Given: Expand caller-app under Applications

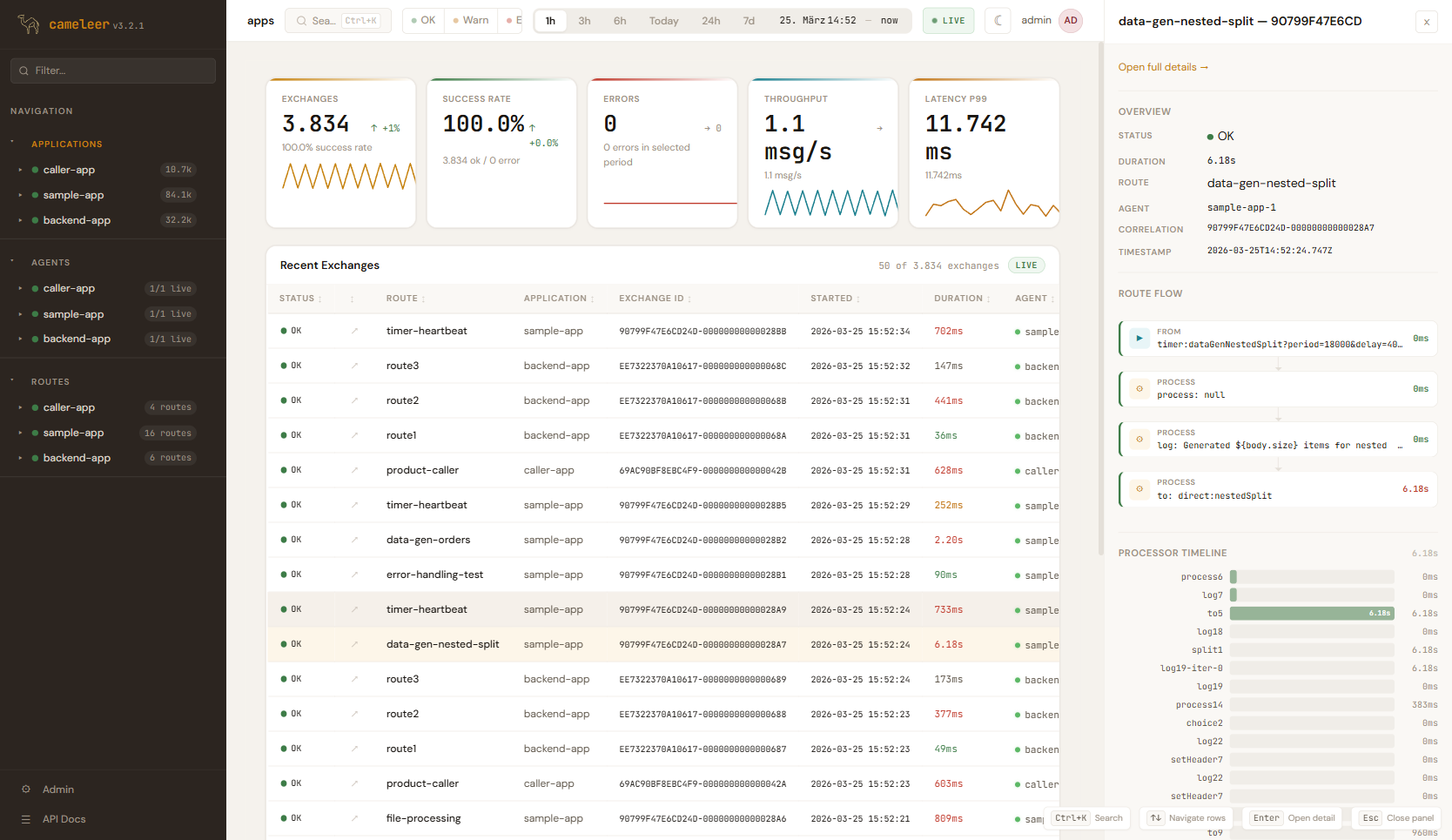Looking at the screenshot, I should (x=20, y=170).
